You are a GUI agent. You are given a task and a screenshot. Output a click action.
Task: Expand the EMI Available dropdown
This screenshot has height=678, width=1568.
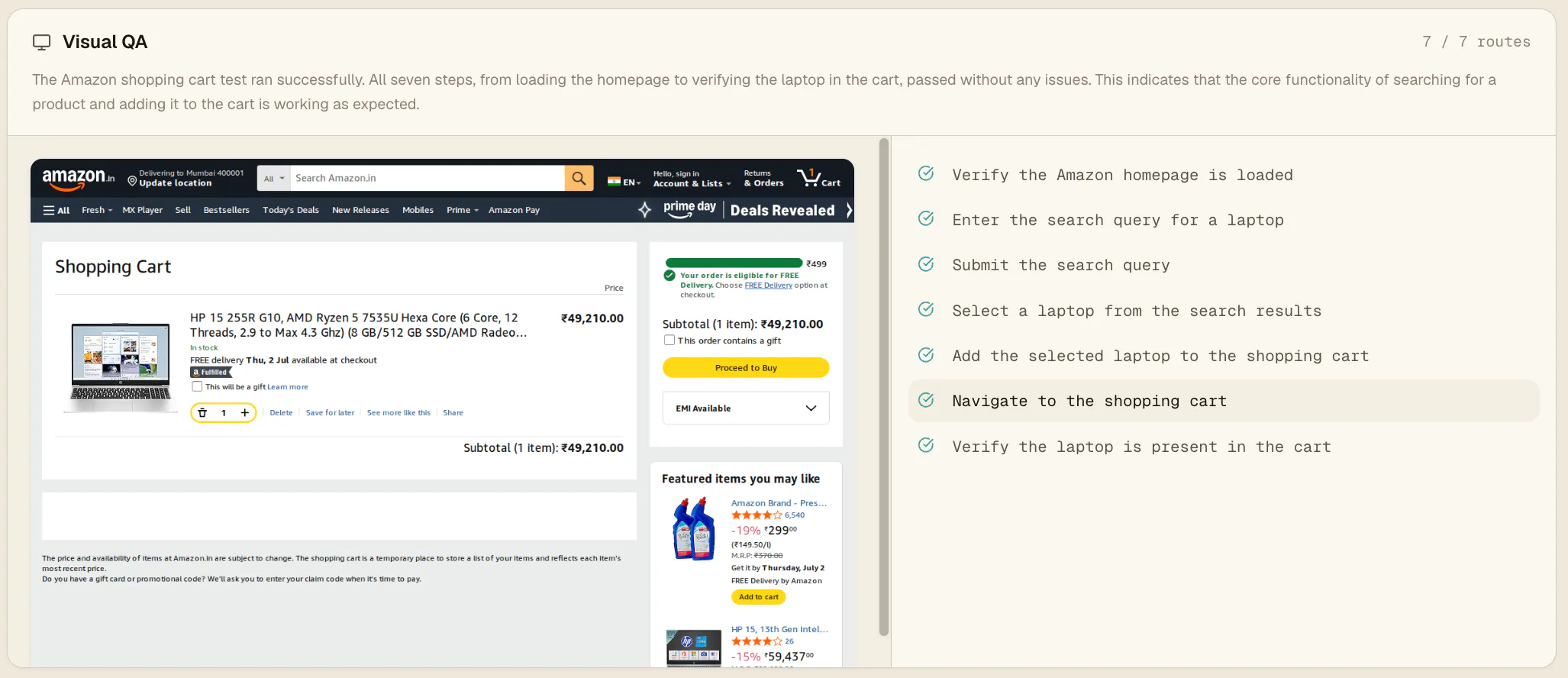[x=746, y=408]
